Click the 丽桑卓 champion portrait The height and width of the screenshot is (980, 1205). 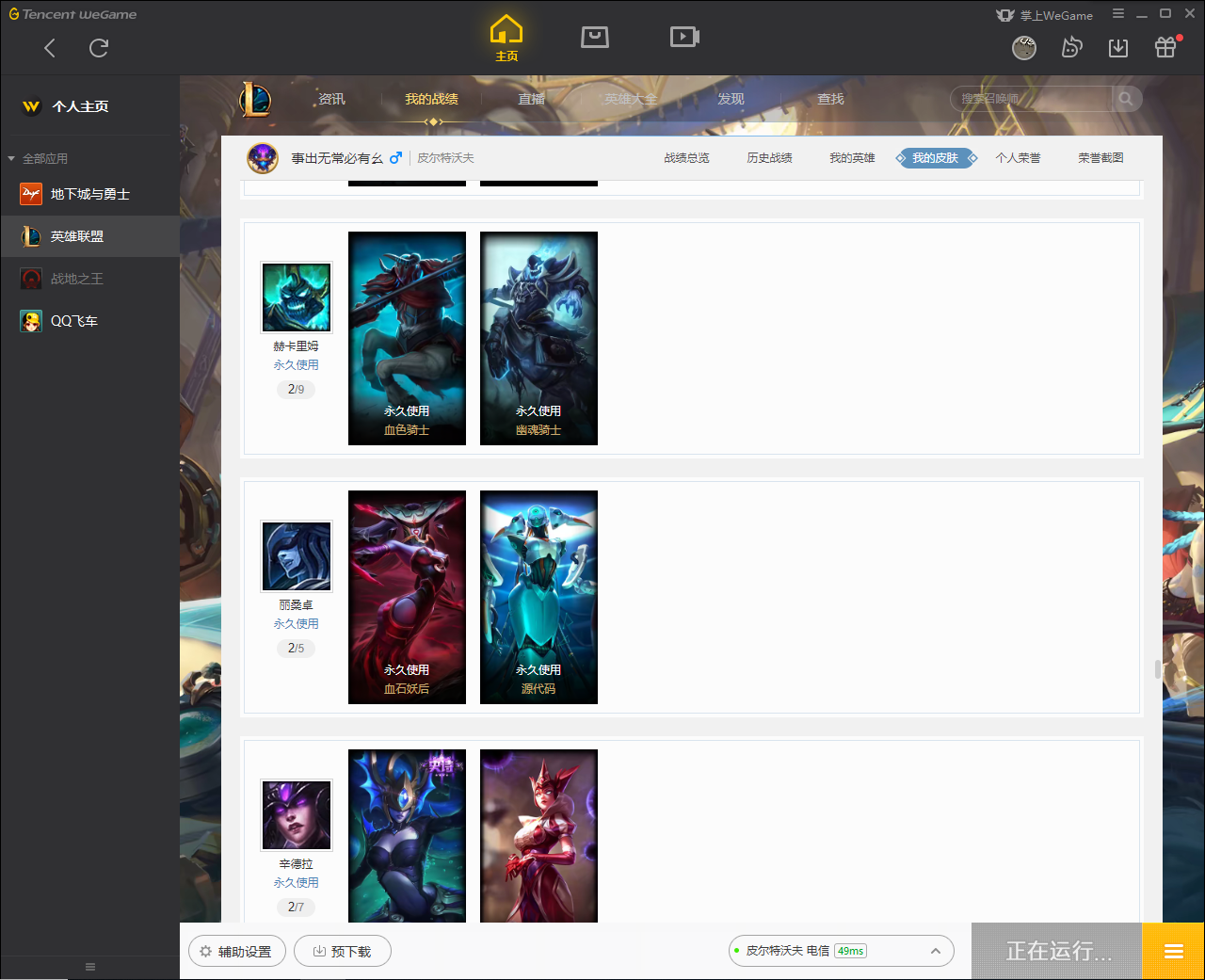(x=297, y=556)
